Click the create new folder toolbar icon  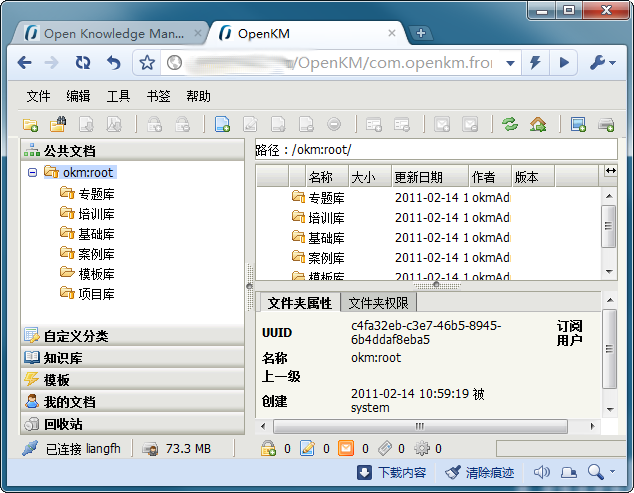tap(31, 125)
